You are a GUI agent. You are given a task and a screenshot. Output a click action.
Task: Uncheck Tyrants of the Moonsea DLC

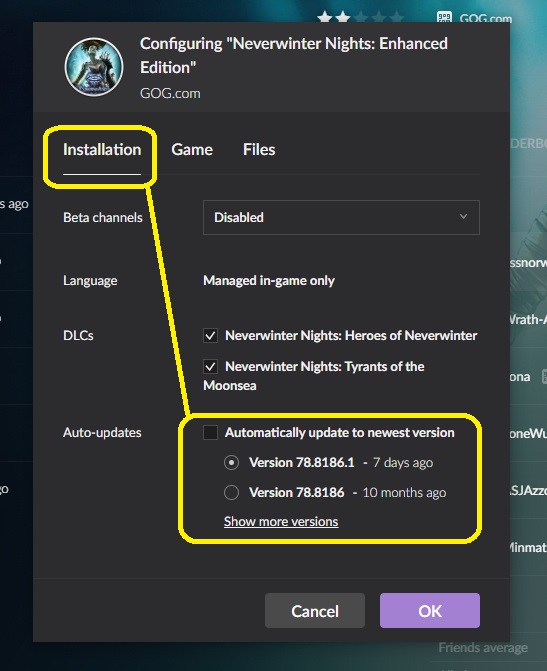point(210,367)
